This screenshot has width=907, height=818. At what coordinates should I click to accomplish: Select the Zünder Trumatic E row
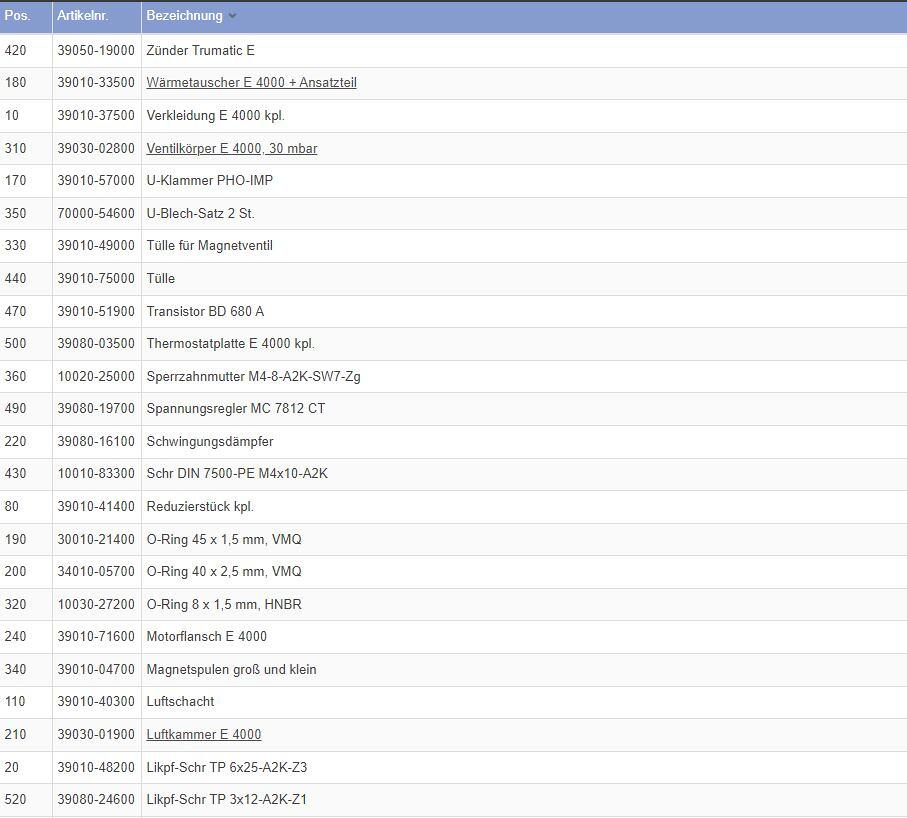tap(200, 50)
